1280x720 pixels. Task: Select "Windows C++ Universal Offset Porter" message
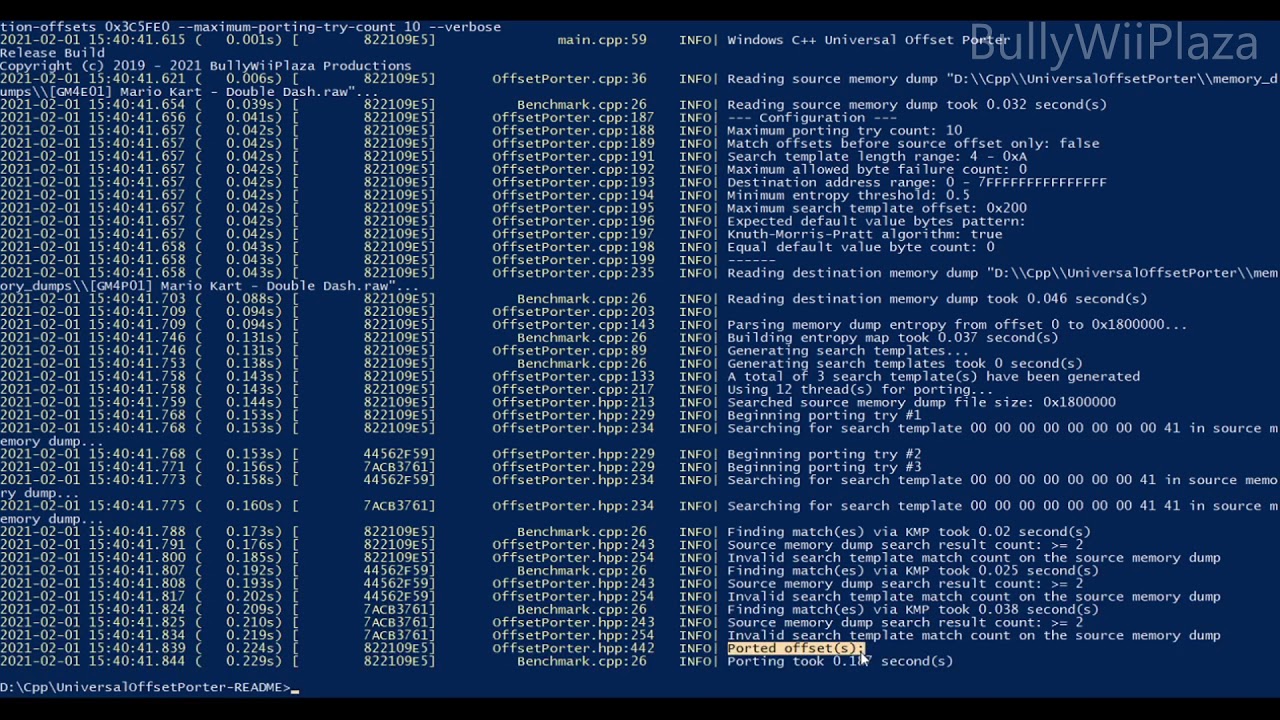pos(868,40)
